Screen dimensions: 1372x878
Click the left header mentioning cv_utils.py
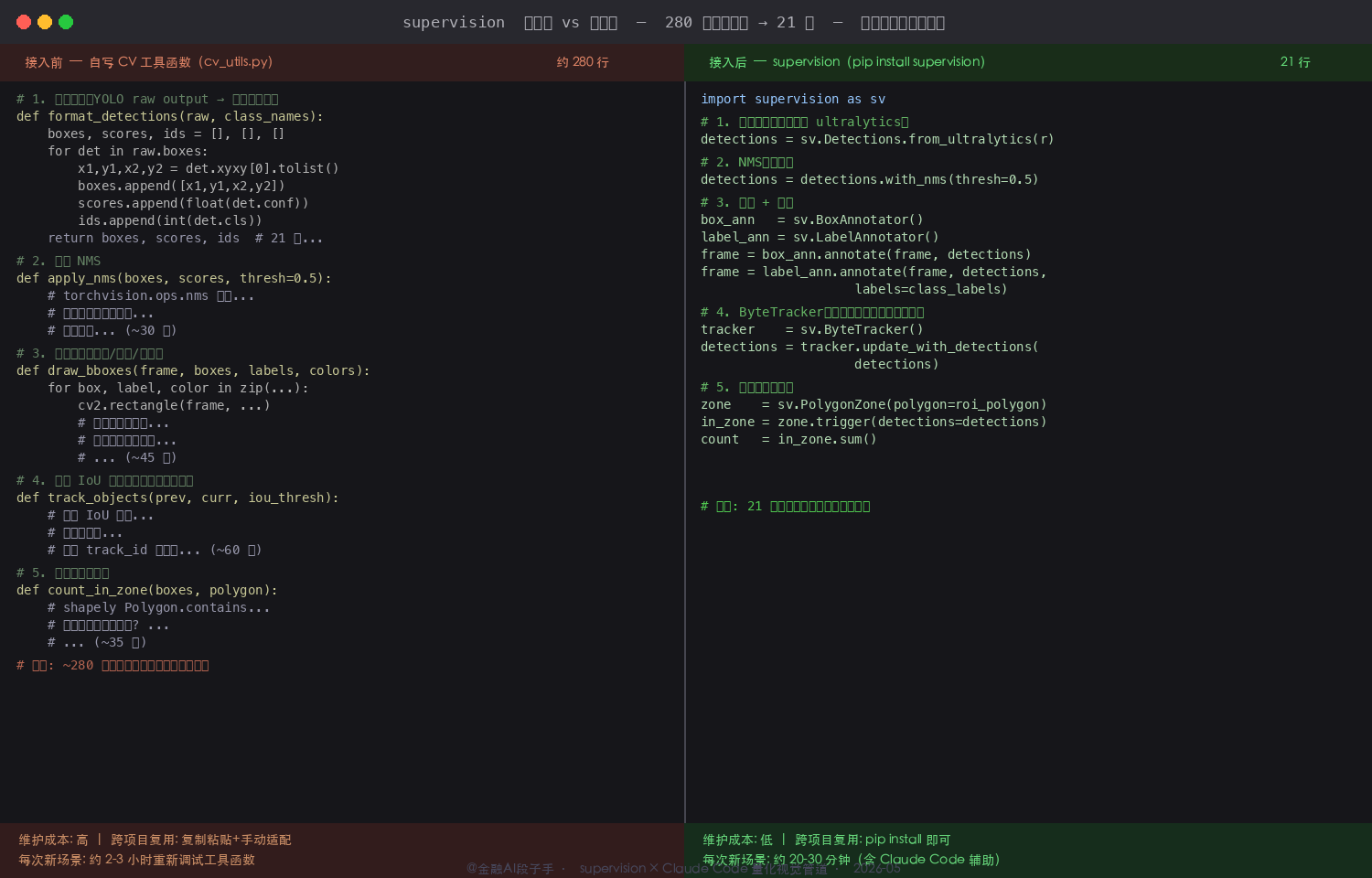coord(149,62)
